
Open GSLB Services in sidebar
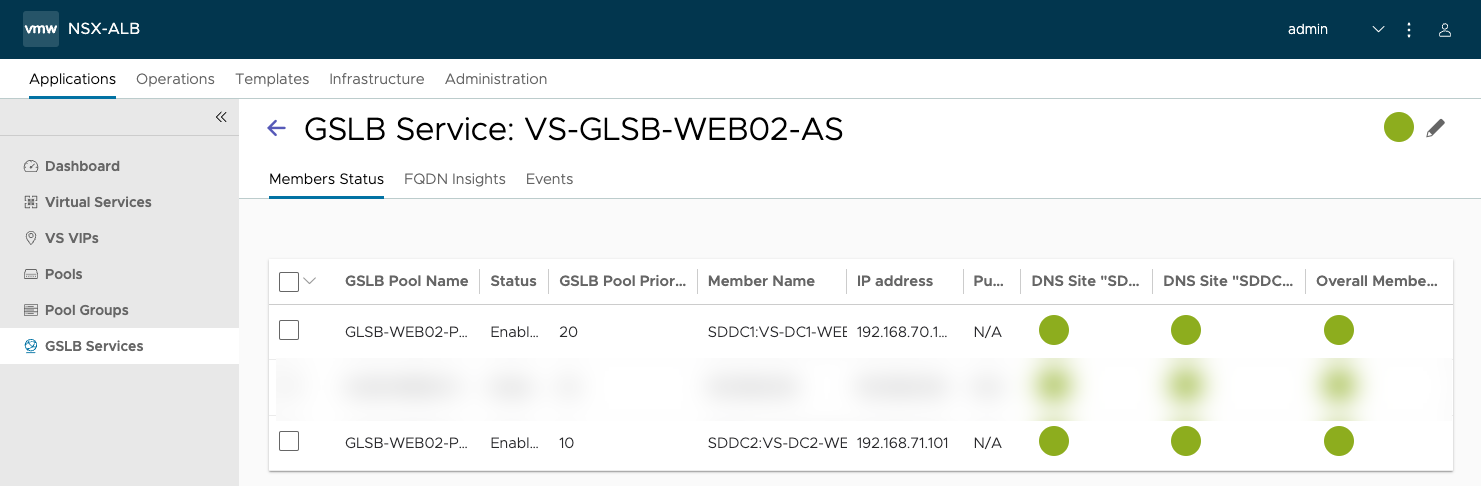[120, 346]
